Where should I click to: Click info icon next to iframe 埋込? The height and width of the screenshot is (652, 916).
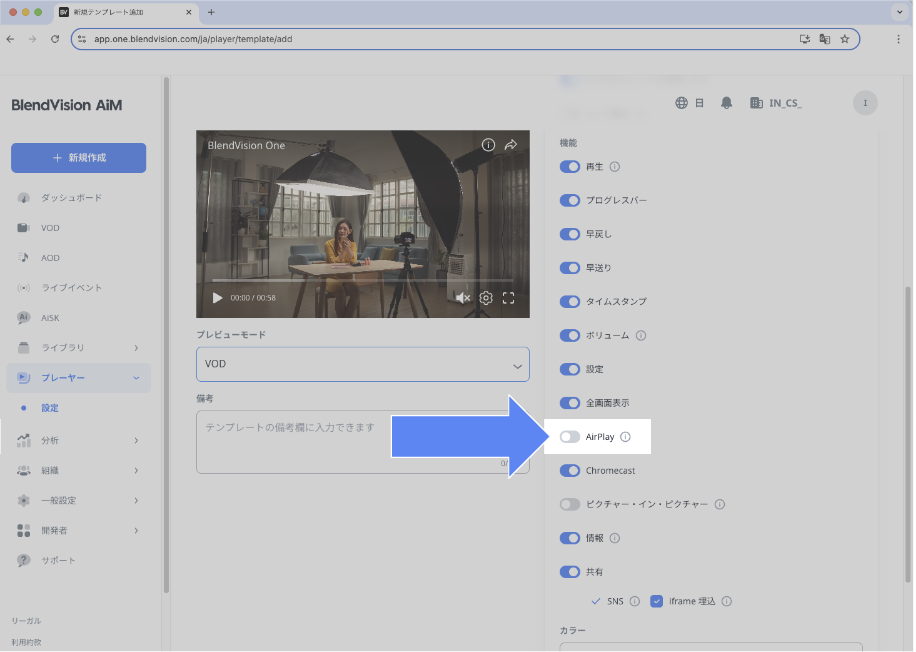point(727,601)
